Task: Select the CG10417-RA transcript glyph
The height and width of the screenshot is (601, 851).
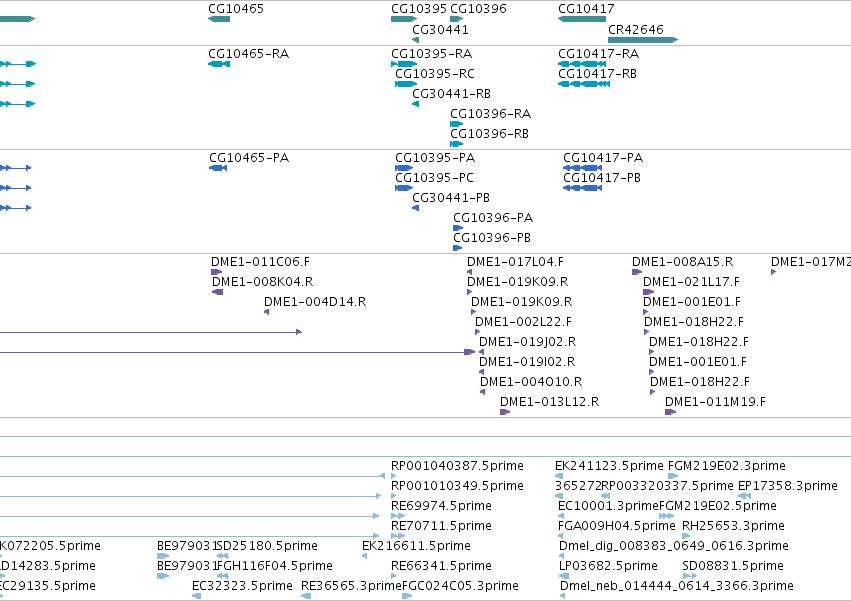Action: (x=582, y=64)
